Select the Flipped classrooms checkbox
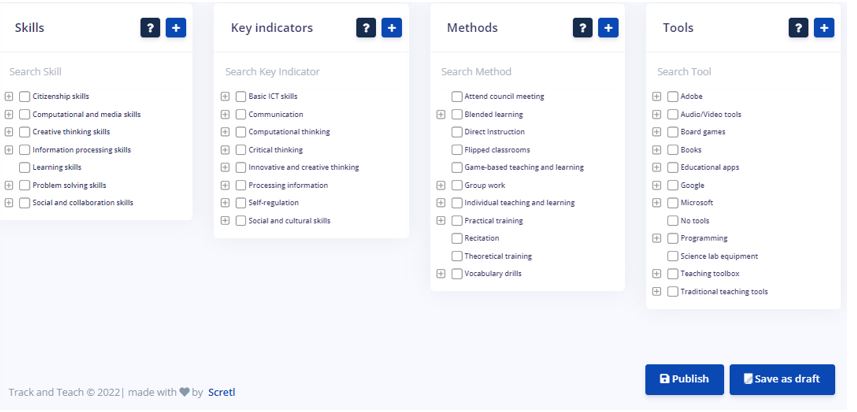This screenshot has height=412, width=857. 457,150
